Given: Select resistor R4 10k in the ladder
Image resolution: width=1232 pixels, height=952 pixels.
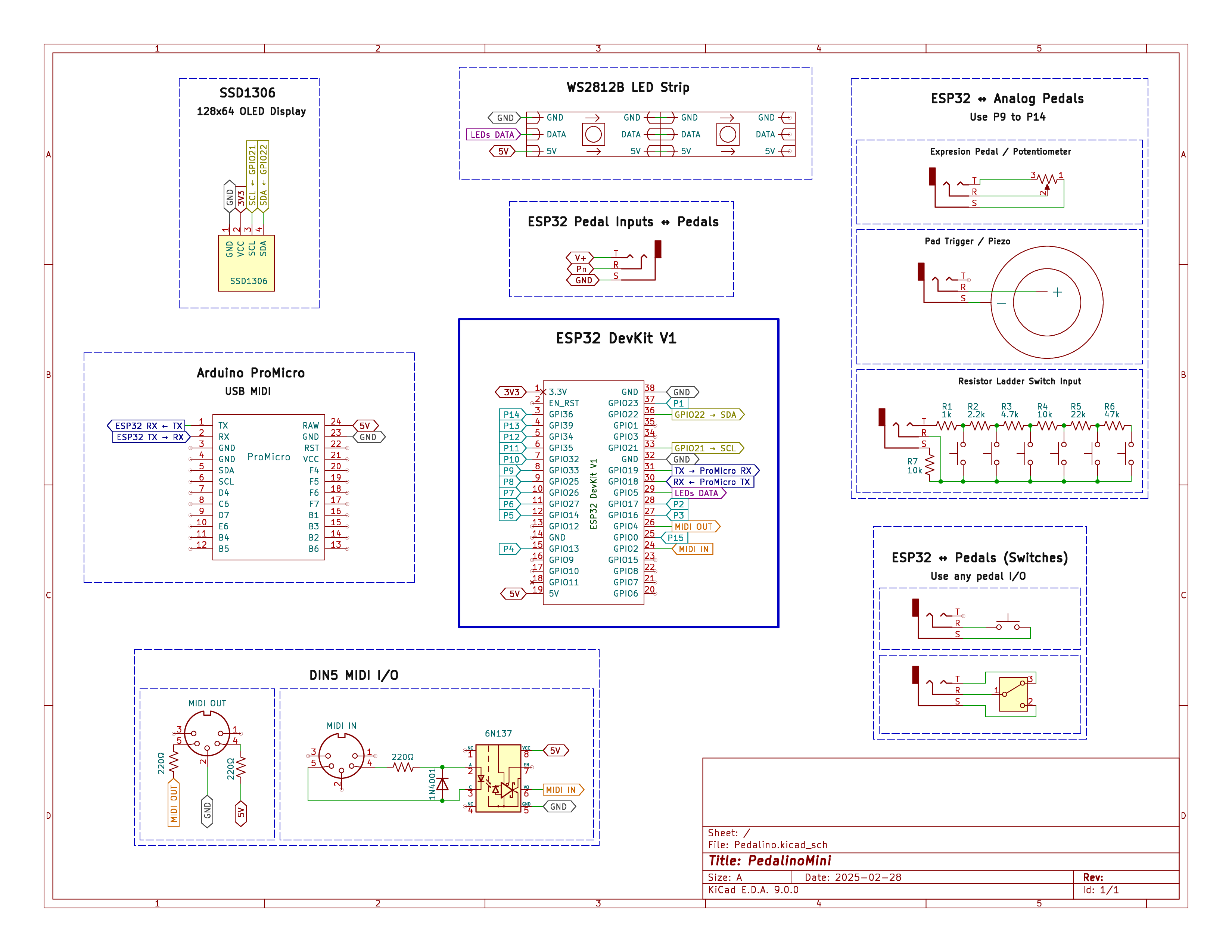Looking at the screenshot, I should click(1048, 426).
